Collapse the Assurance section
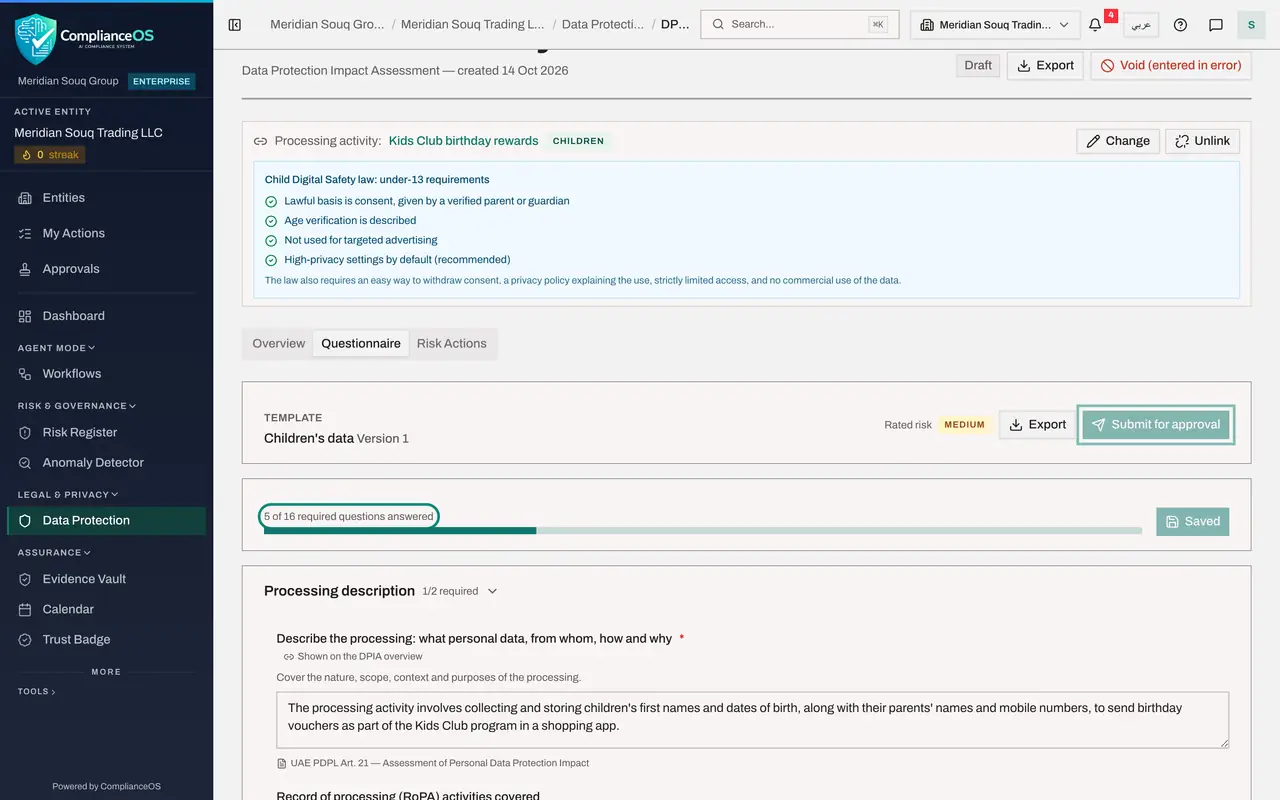The width and height of the screenshot is (1280, 800). tap(54, 552)
